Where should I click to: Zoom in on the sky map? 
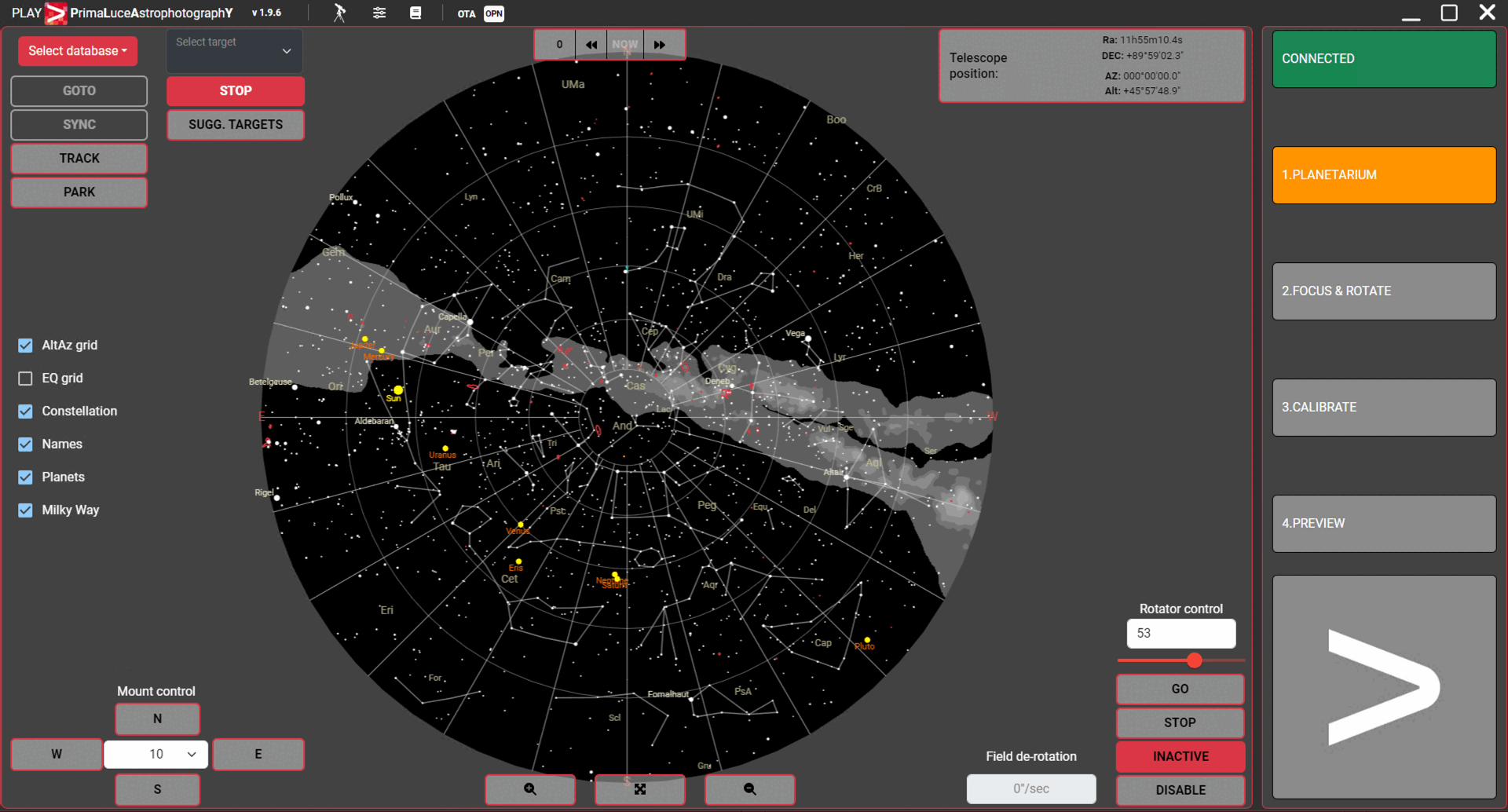530,789
